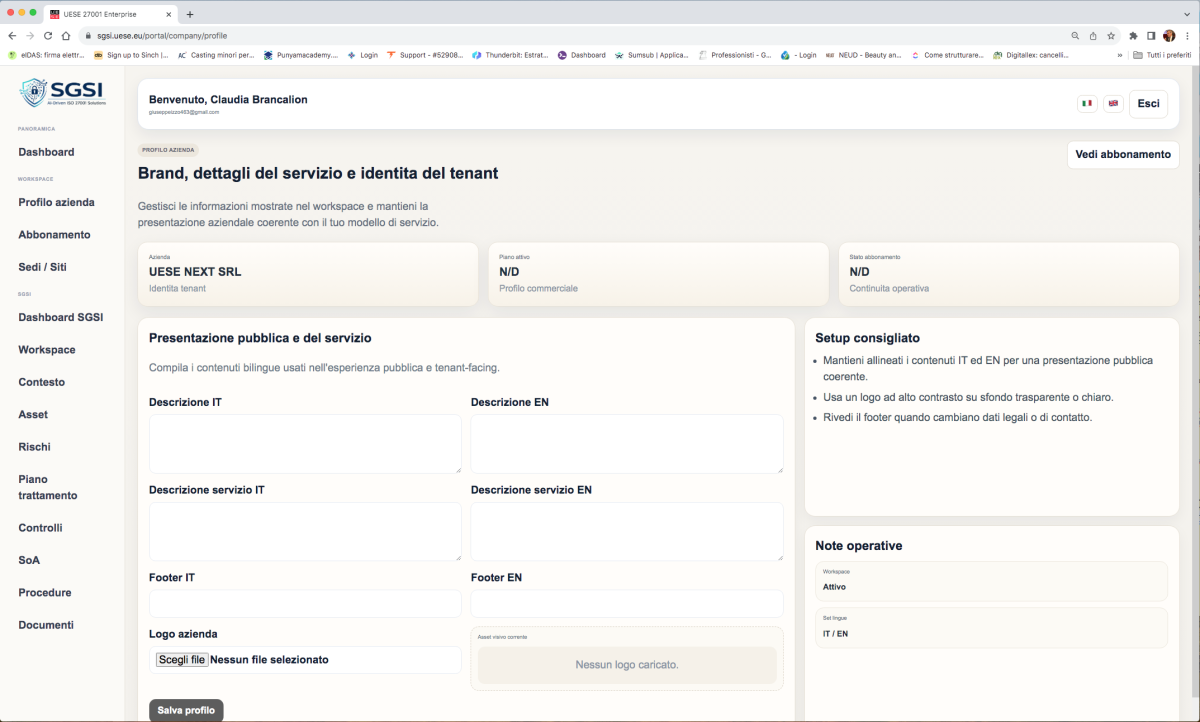Switch language with the UK flag icon
Image resolution: width=1200 pixels, height=722 pixels.
(x=1113, y=104)
